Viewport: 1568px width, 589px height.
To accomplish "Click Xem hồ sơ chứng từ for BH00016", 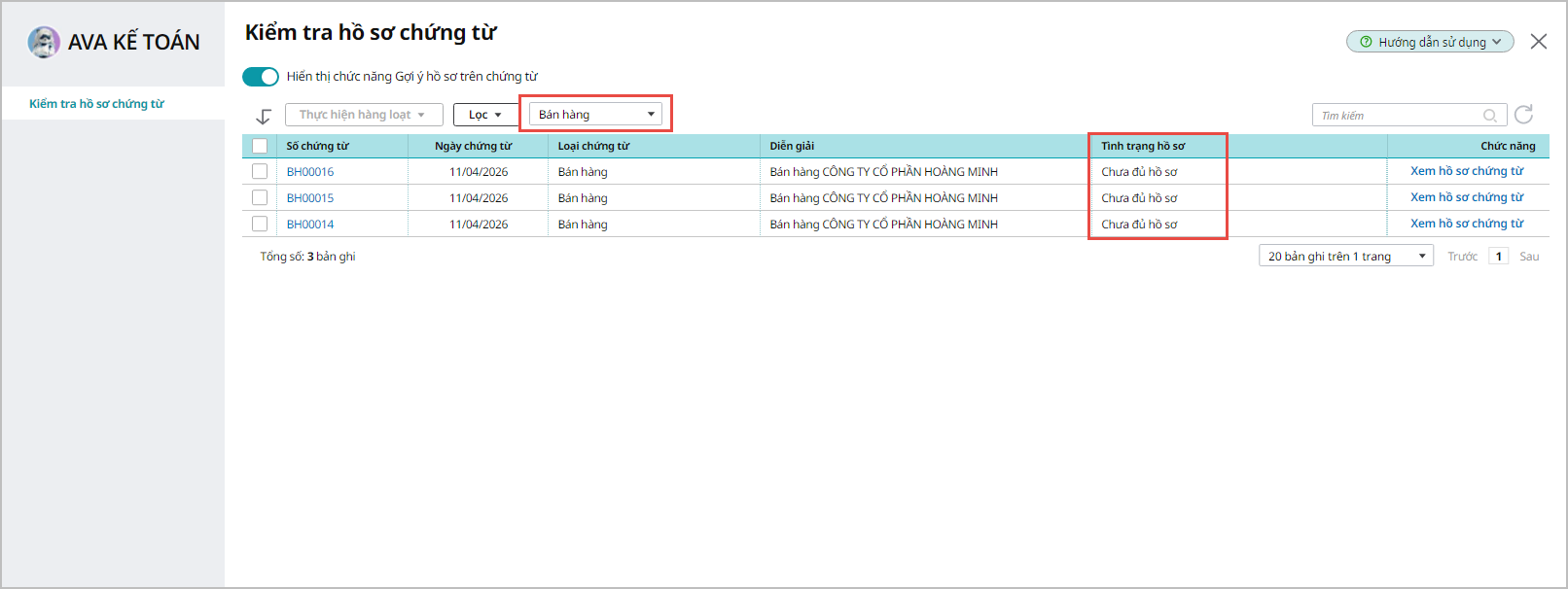I will coord(1467,171).
